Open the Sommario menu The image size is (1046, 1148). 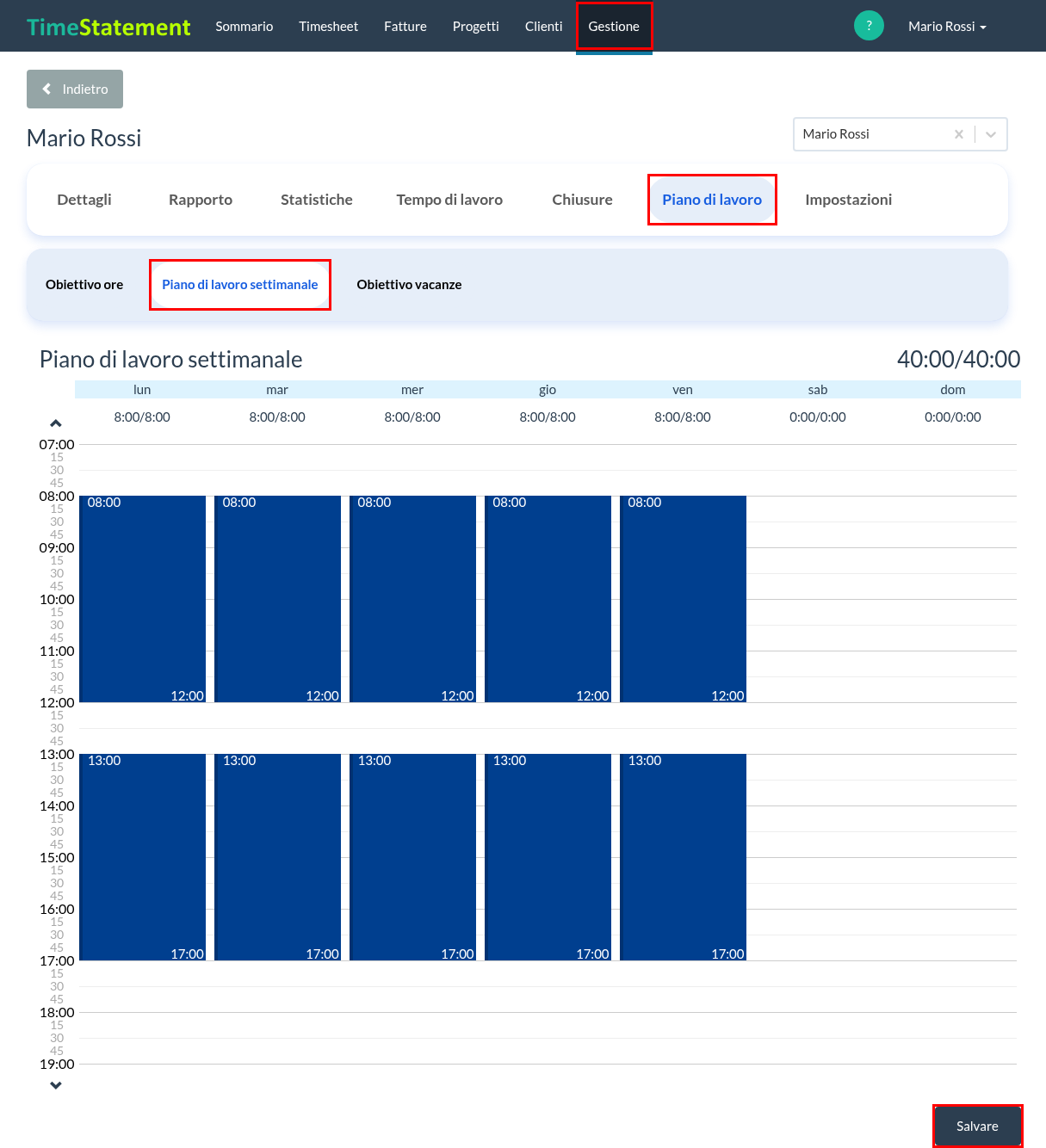click(244, 27)
